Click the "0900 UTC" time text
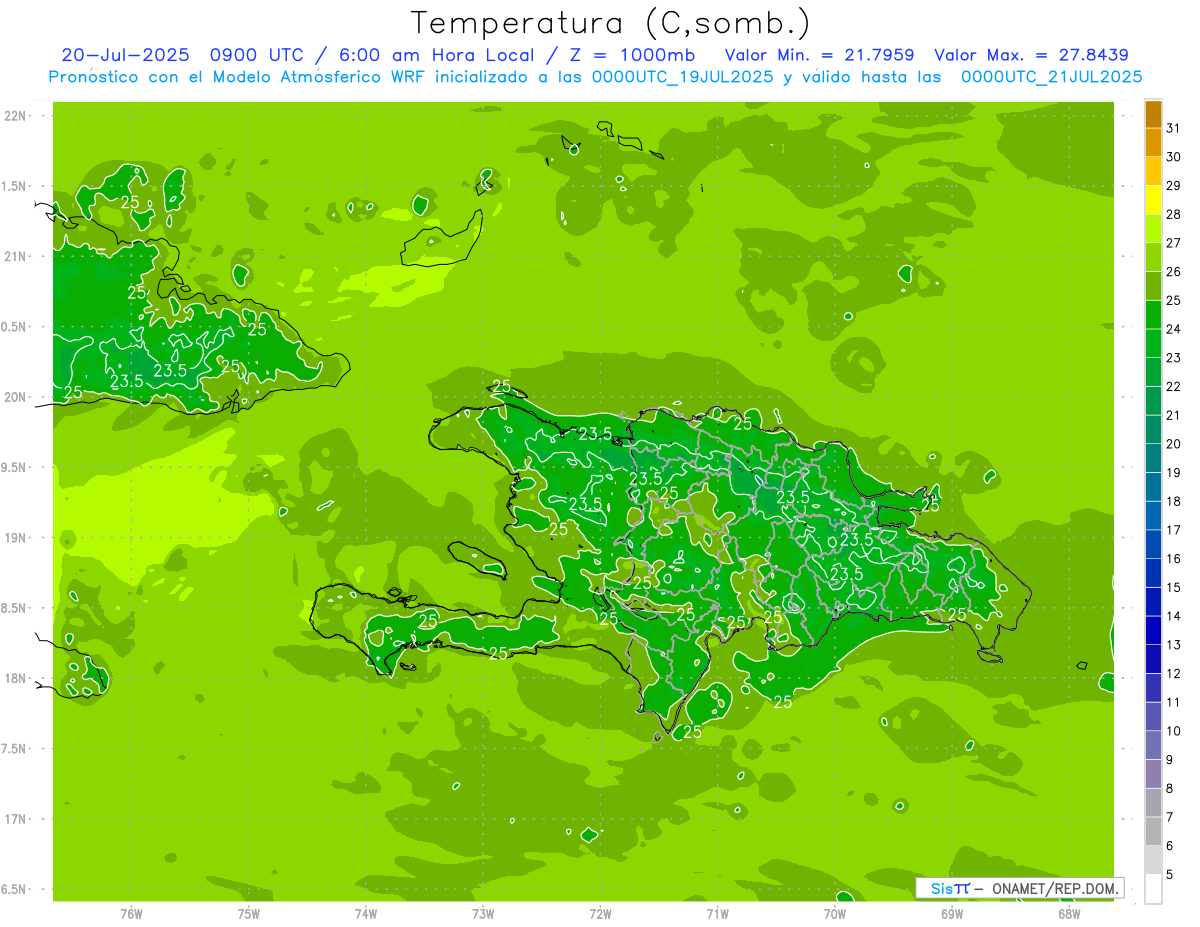The width and height of the screenshot is (1200, 927). coord(255,55)
